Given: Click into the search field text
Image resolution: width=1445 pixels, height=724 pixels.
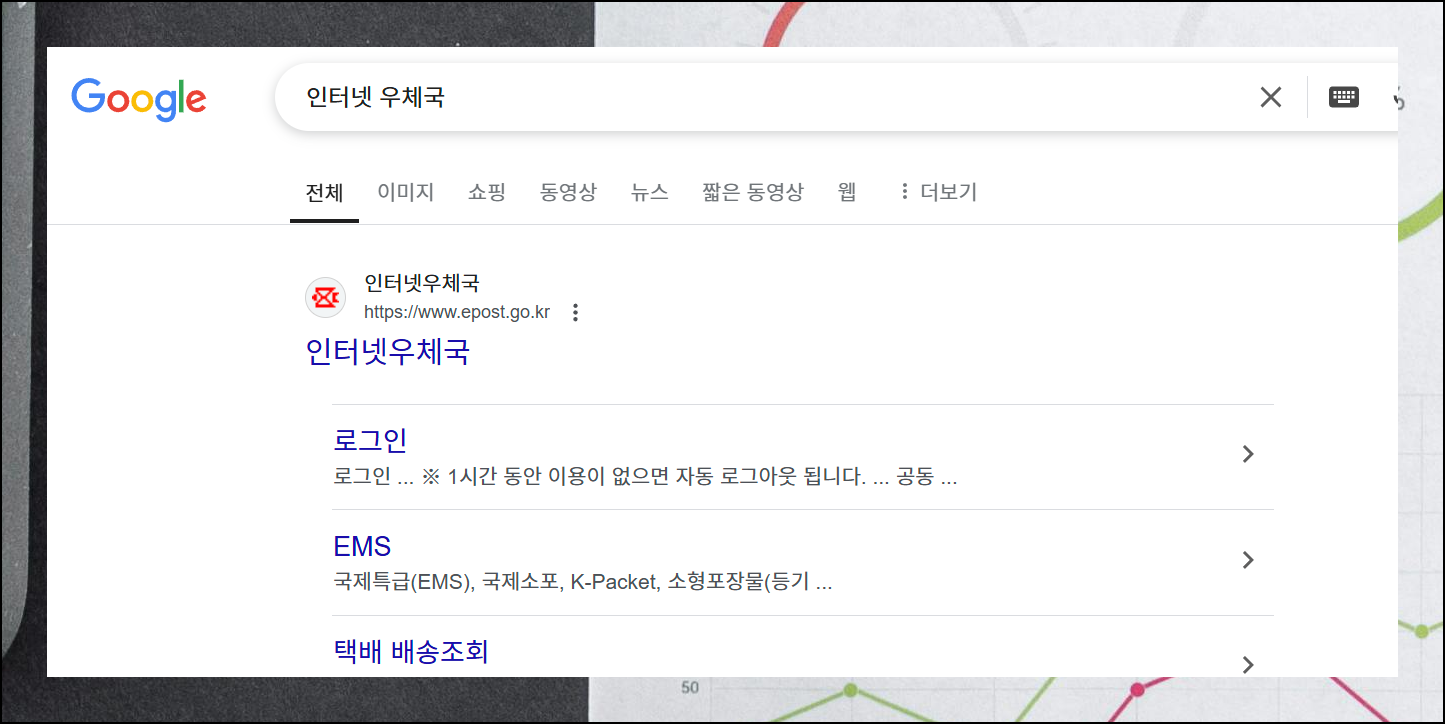Looking at the screenshot, I should click(376, 97).
